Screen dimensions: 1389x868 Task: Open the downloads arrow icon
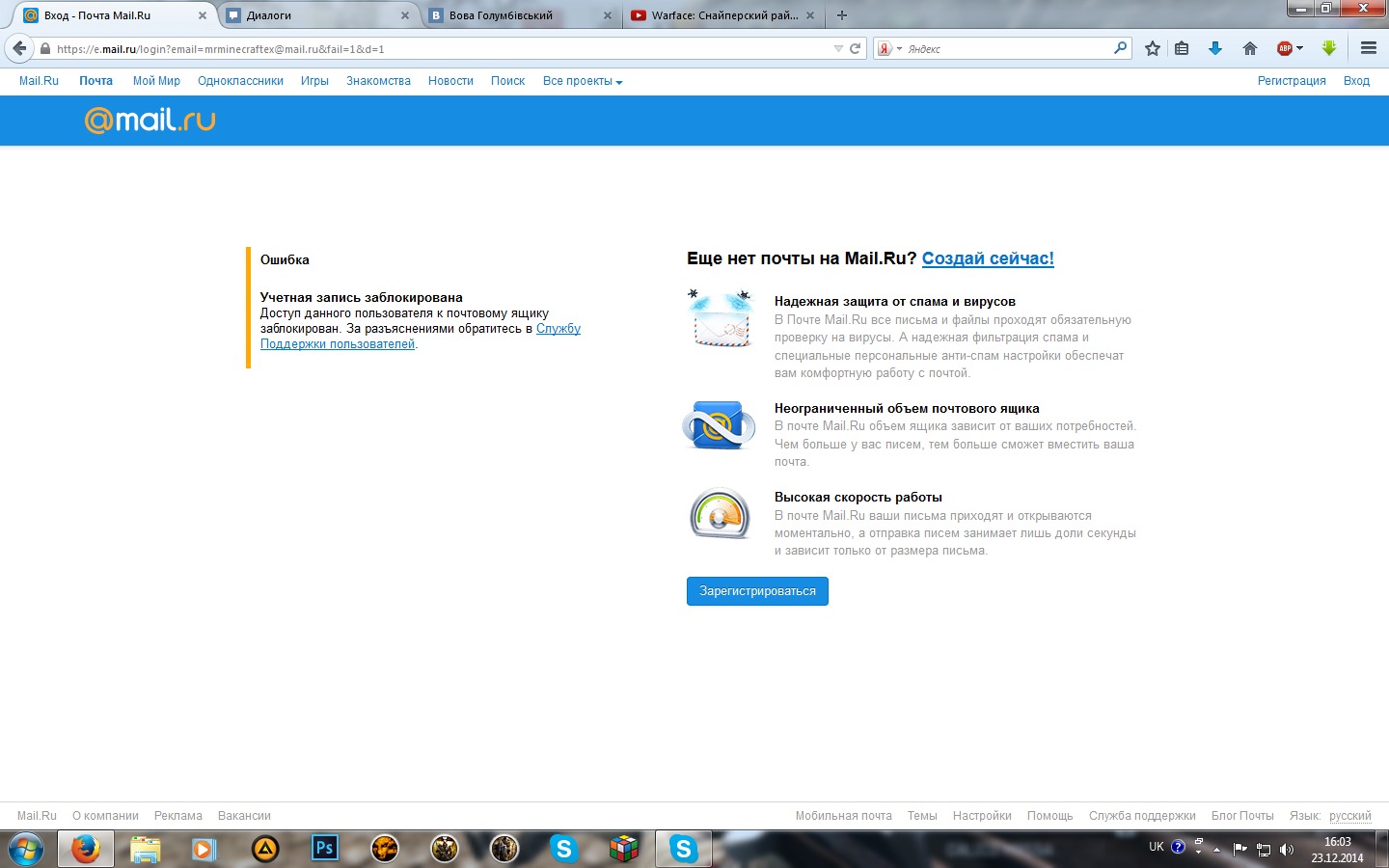pyautogui.click(x=1215, y=48)
